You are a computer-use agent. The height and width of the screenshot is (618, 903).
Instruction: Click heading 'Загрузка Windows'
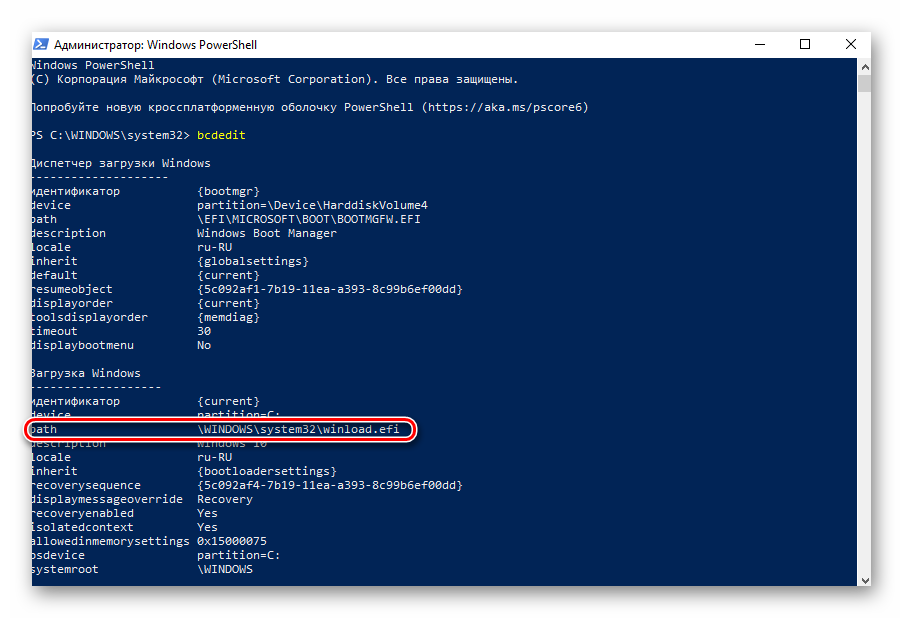86,373
